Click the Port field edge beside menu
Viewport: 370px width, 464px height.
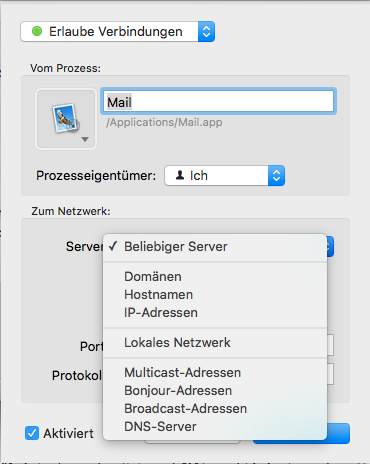pyautogui.click(x=330, y=345)
